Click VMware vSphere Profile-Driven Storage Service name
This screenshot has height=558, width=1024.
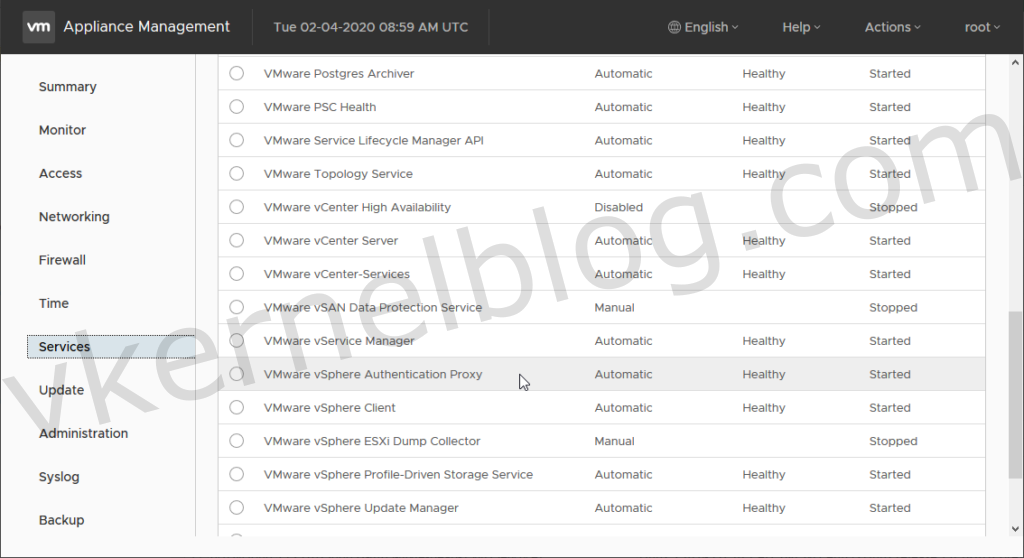pyautogui.click(x=398, y=474)
